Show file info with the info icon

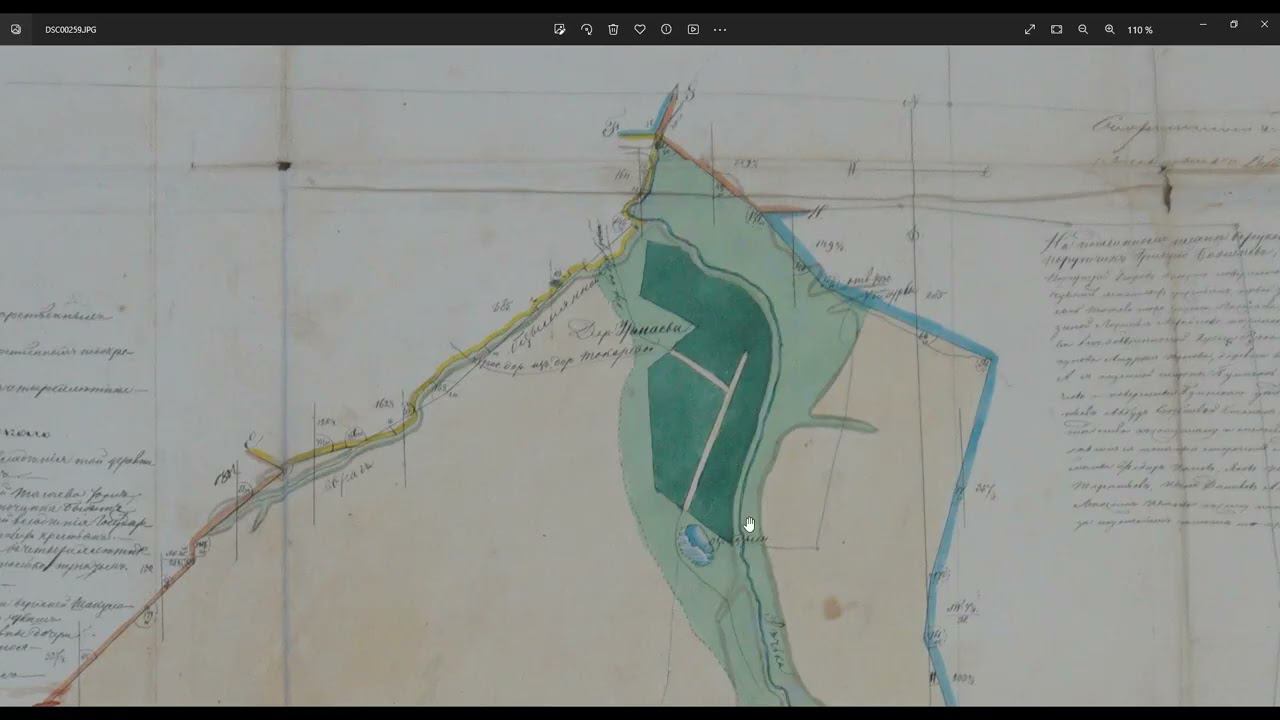[x=666, y=30]
